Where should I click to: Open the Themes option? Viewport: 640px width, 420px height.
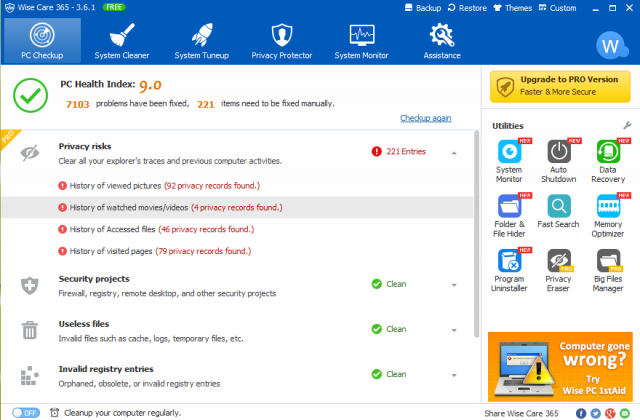512,8
